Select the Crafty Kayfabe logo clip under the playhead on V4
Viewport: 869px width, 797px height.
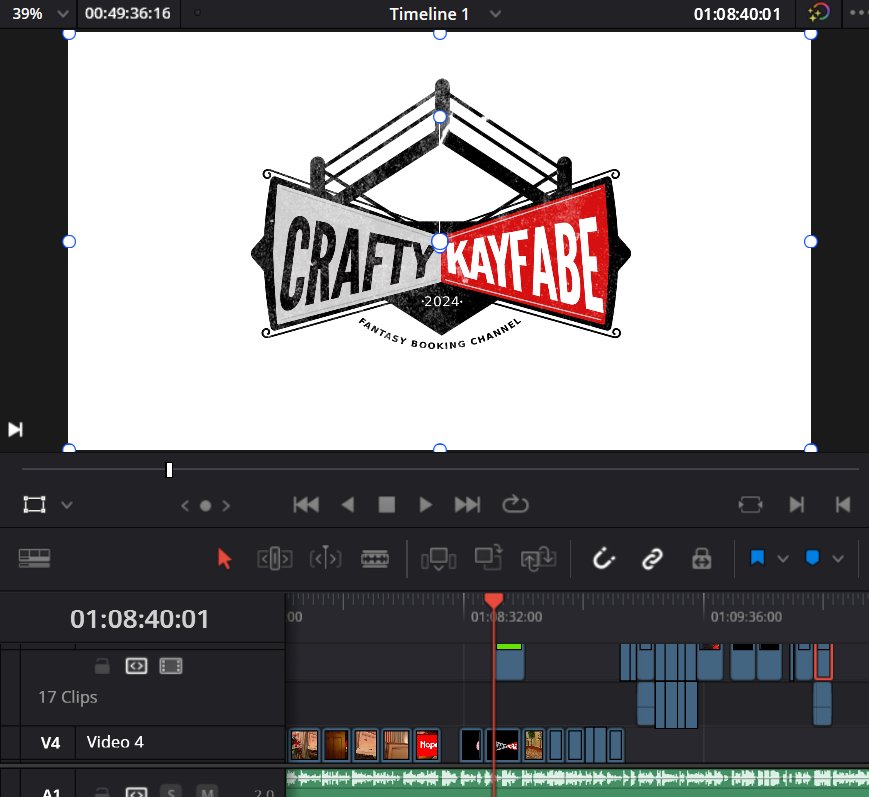point(503,745)
